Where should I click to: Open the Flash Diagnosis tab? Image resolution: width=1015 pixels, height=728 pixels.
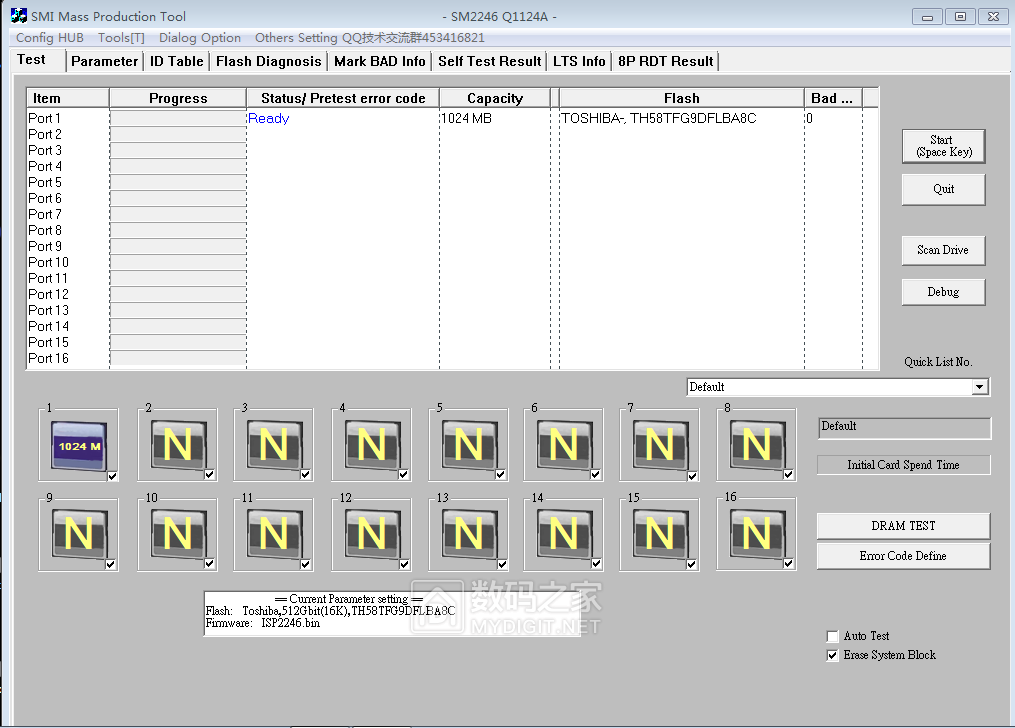[x=269, y=61]
